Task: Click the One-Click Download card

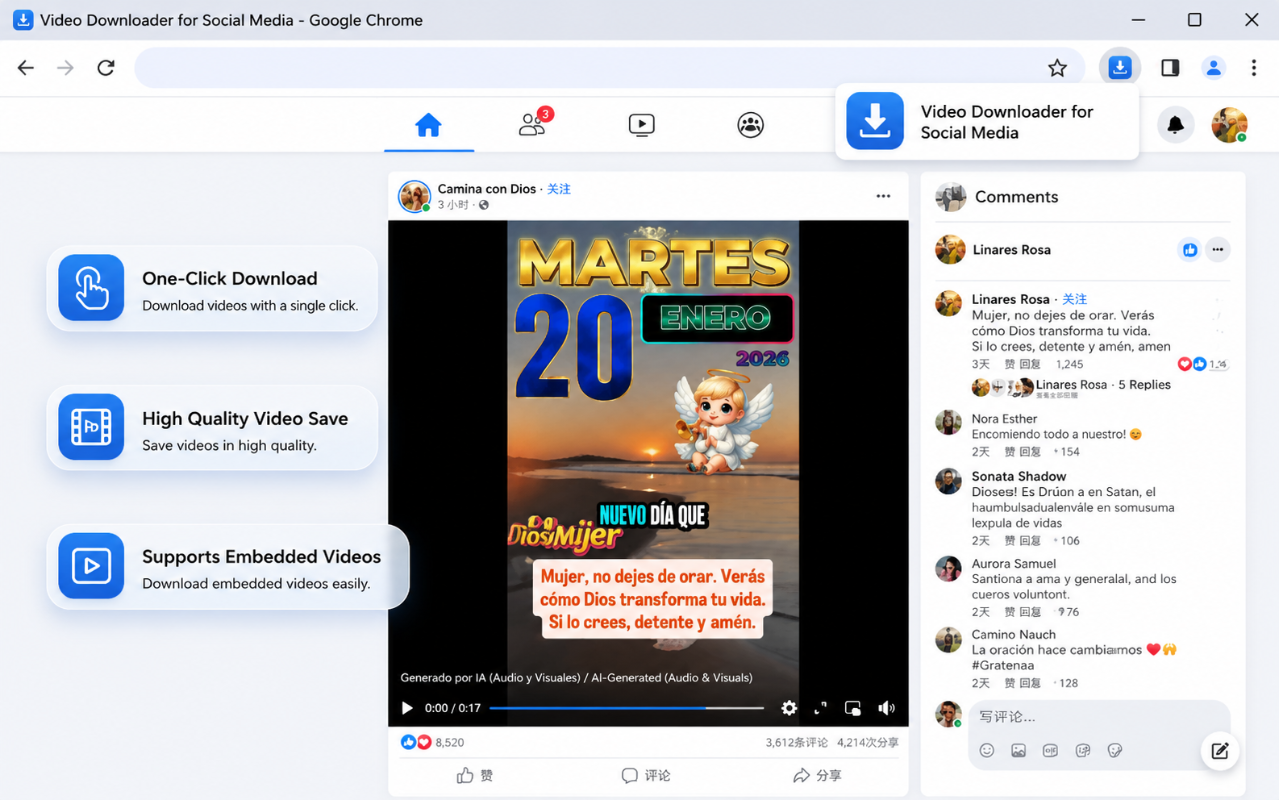Action: tap(212, 288)
